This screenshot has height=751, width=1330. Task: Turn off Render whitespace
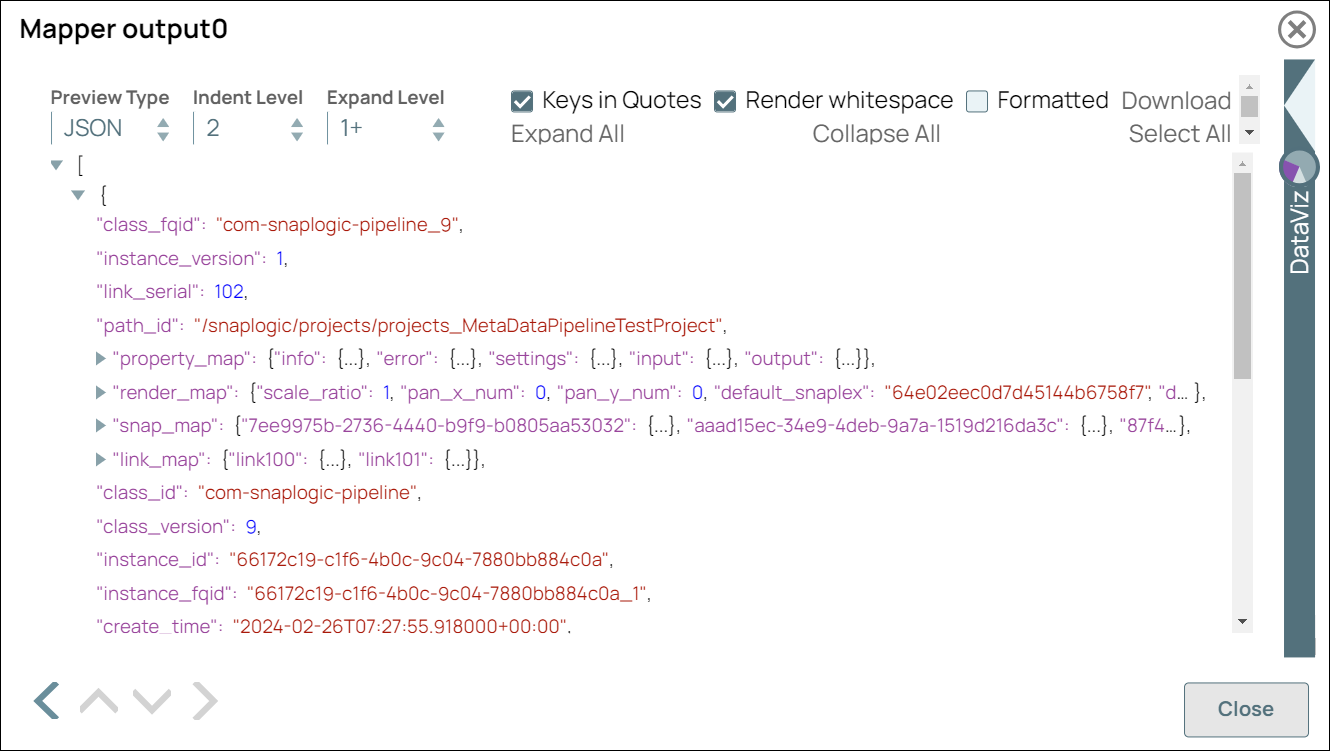(725, 100)
